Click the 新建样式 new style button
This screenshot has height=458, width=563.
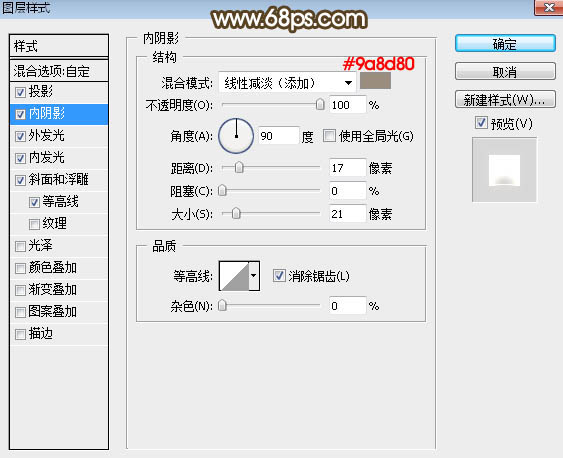tap(505, 99)
